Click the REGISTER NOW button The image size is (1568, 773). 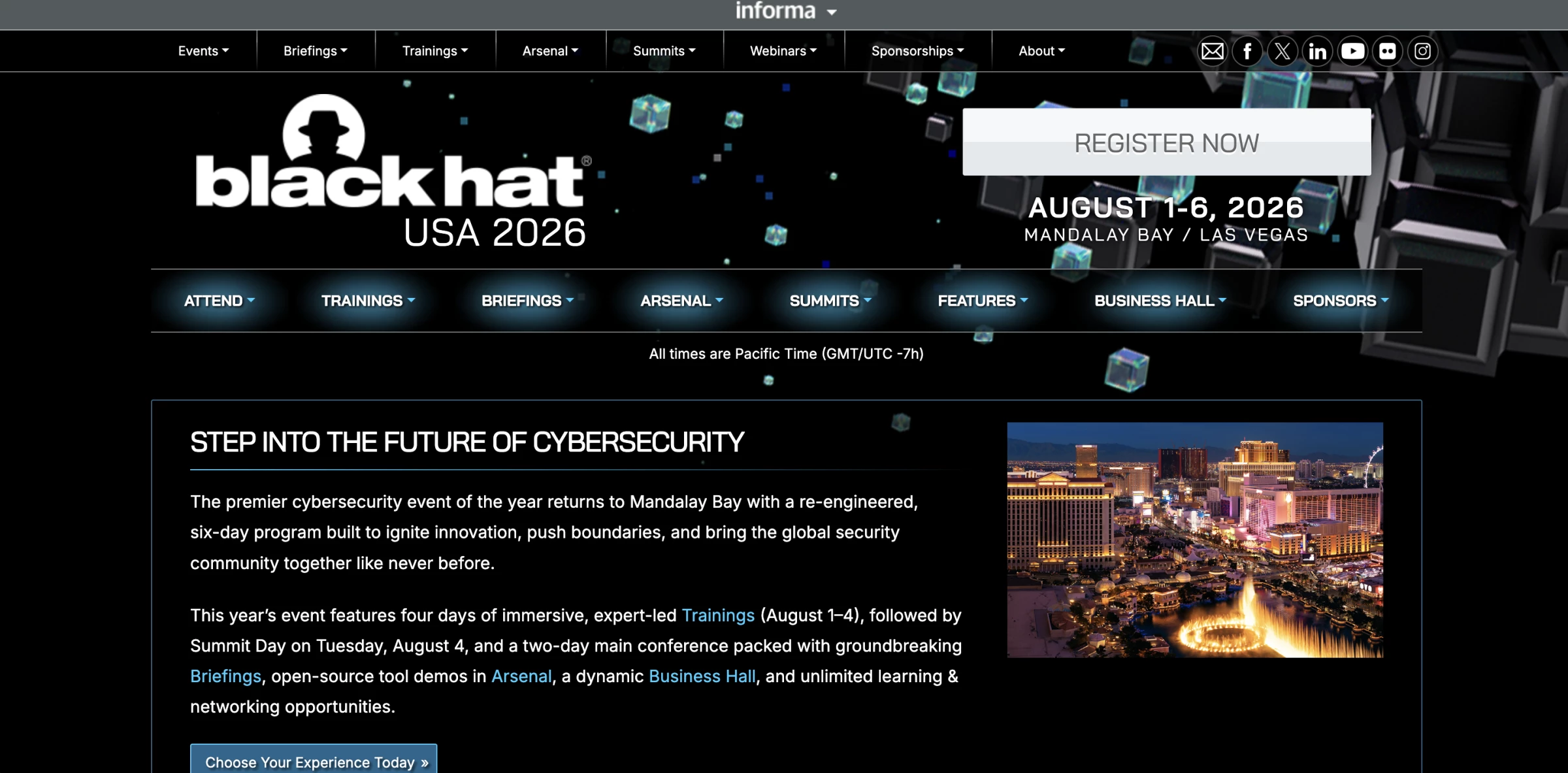(1167, 142)
